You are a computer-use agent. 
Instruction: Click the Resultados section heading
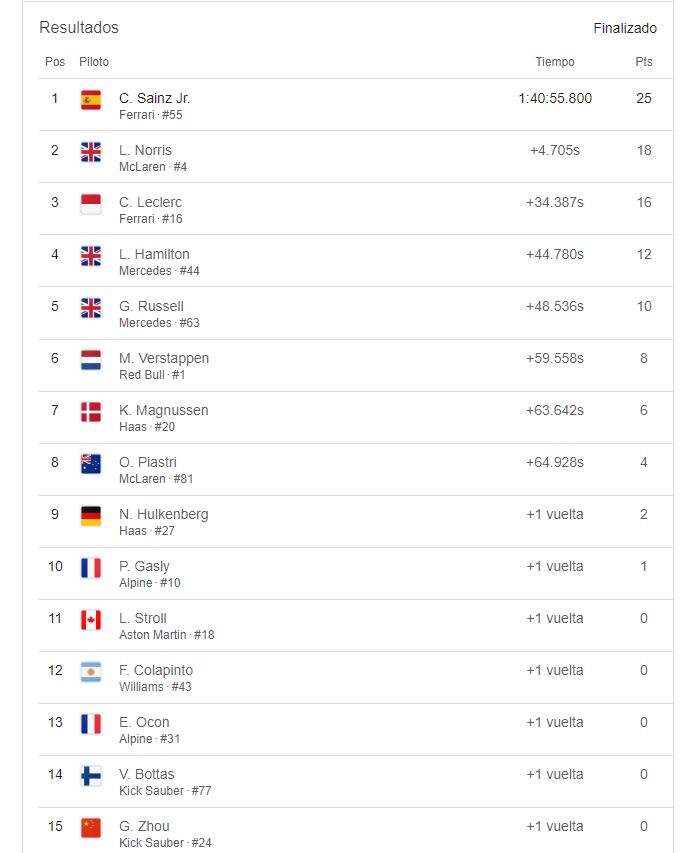(x=79, y=27)
